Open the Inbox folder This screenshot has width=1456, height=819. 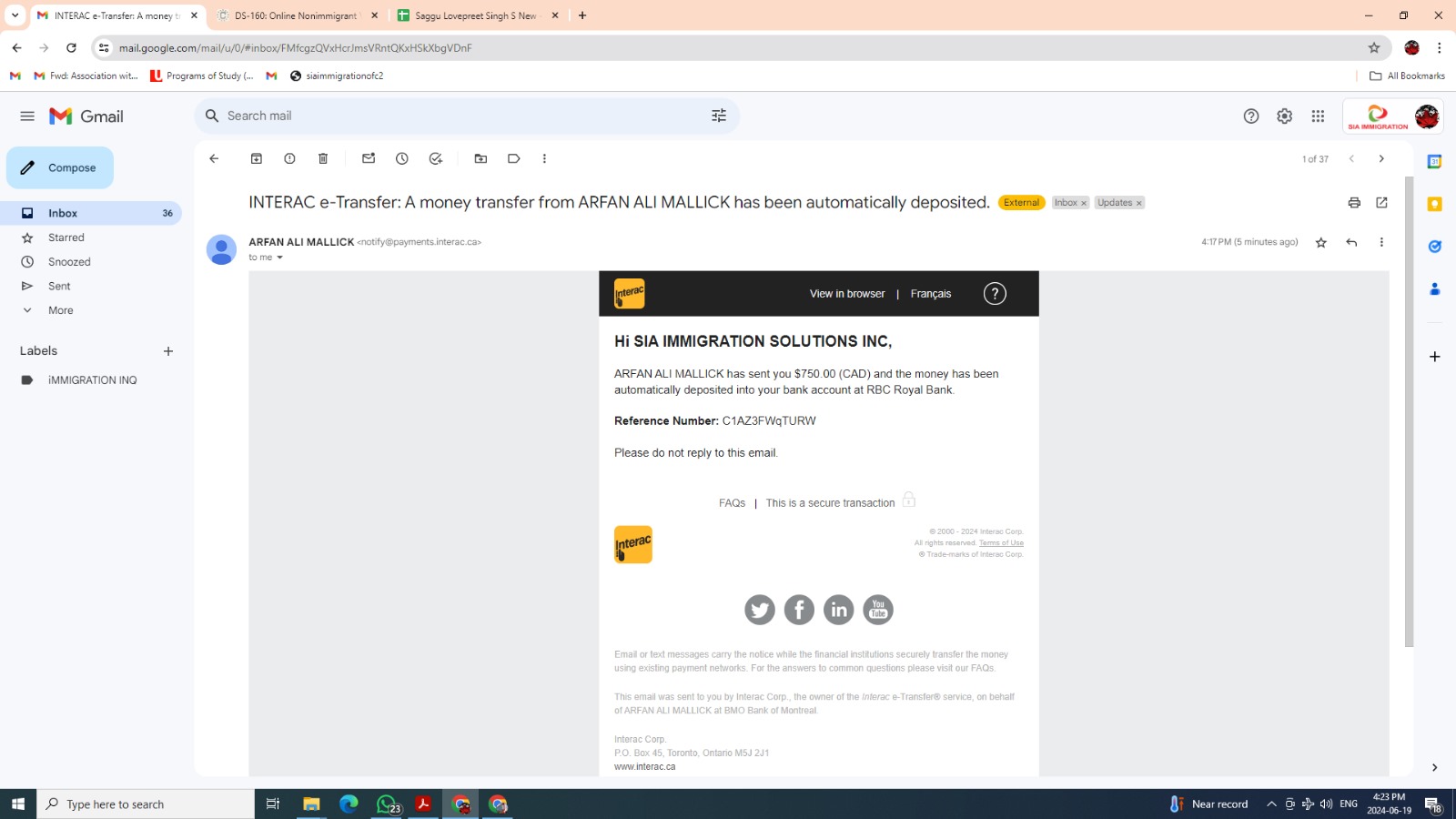pyautogui.click(x=91, y=213)
